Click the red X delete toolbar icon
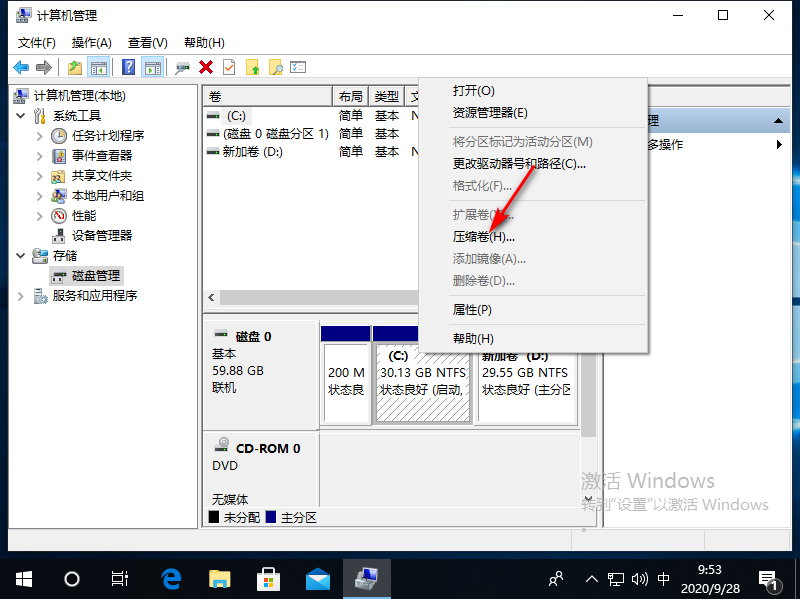The width and height of the screenshot is (800, 599). pos(204,67)
